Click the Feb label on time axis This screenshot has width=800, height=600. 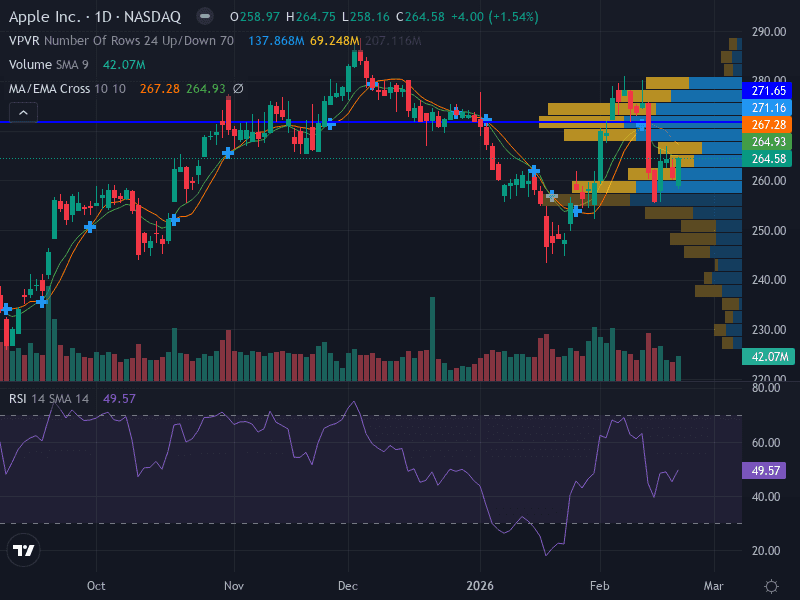click(x=599, y=586)
